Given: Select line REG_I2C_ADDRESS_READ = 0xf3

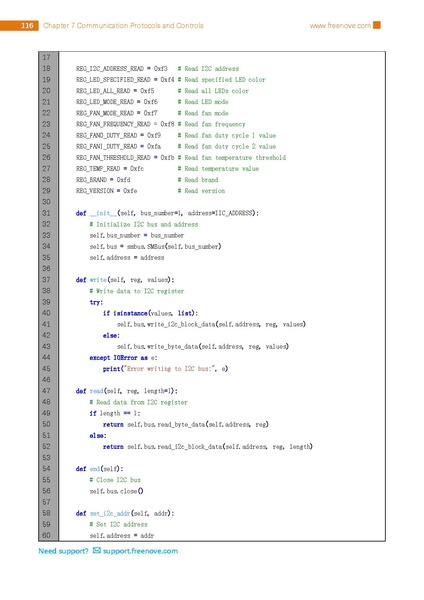Looking at the screenshot, I should 122,68.
